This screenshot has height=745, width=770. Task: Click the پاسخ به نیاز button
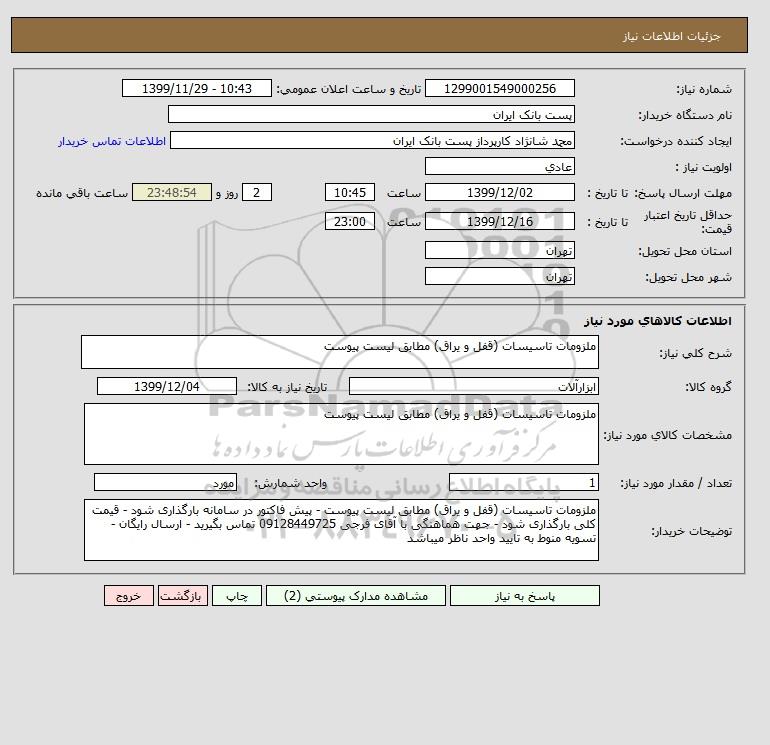tap(524, 596)
